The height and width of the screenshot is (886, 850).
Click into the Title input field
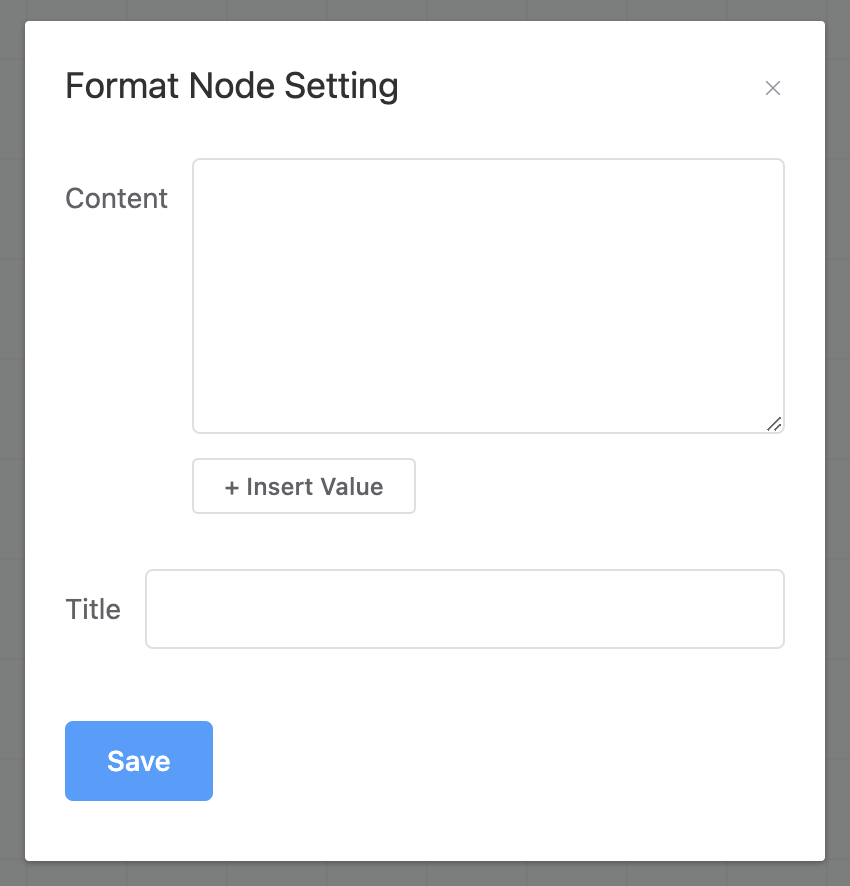(465, 609)
